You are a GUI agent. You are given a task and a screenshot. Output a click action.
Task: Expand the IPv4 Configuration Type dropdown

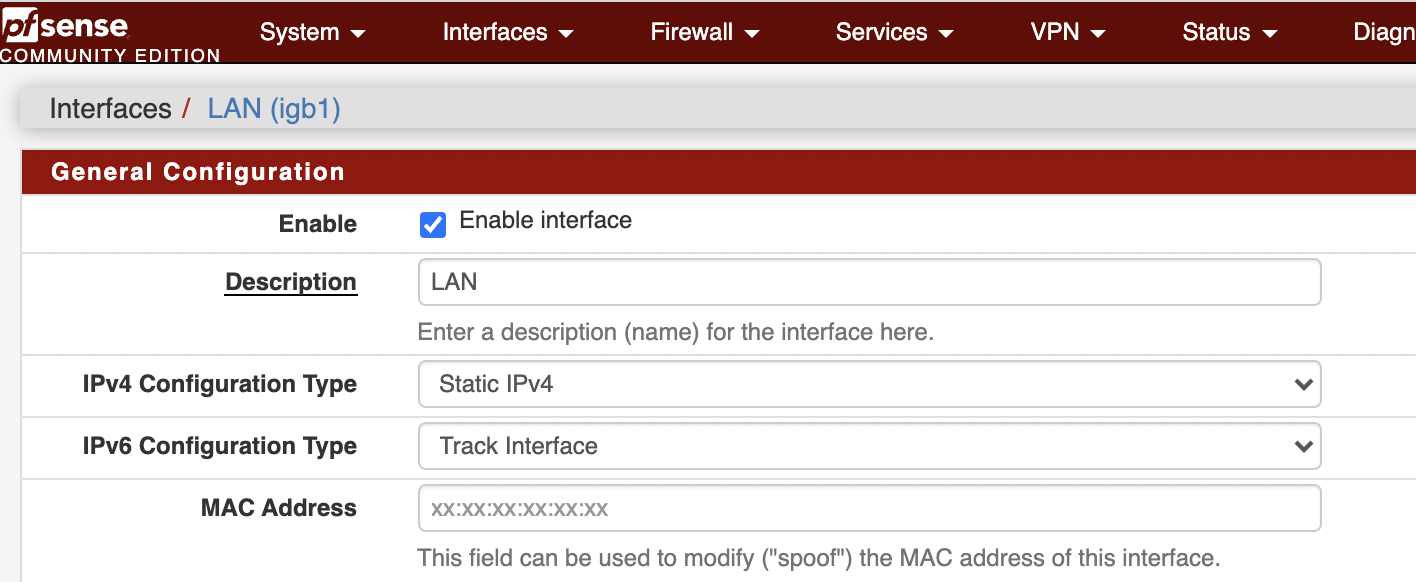click(x=869, y=384)
